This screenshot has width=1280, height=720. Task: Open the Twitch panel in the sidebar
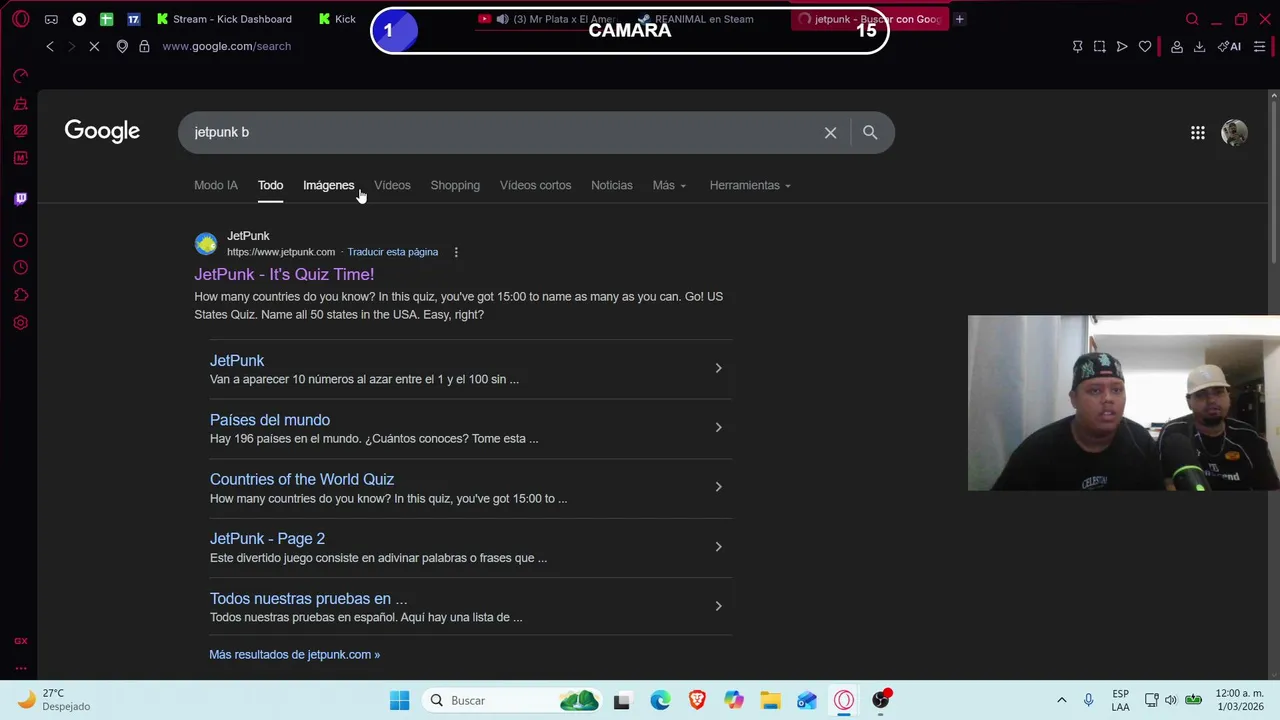(20, 199)
